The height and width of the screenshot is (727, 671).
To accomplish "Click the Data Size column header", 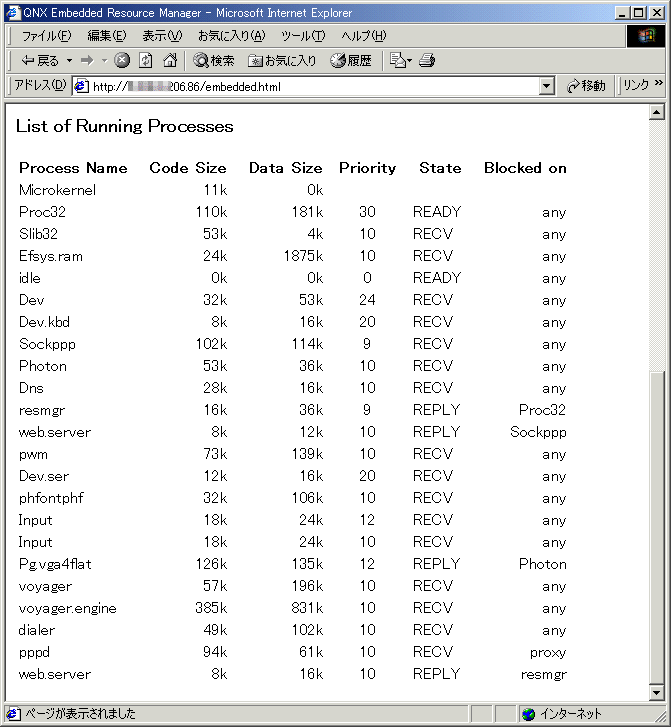I will pos(286,168).
